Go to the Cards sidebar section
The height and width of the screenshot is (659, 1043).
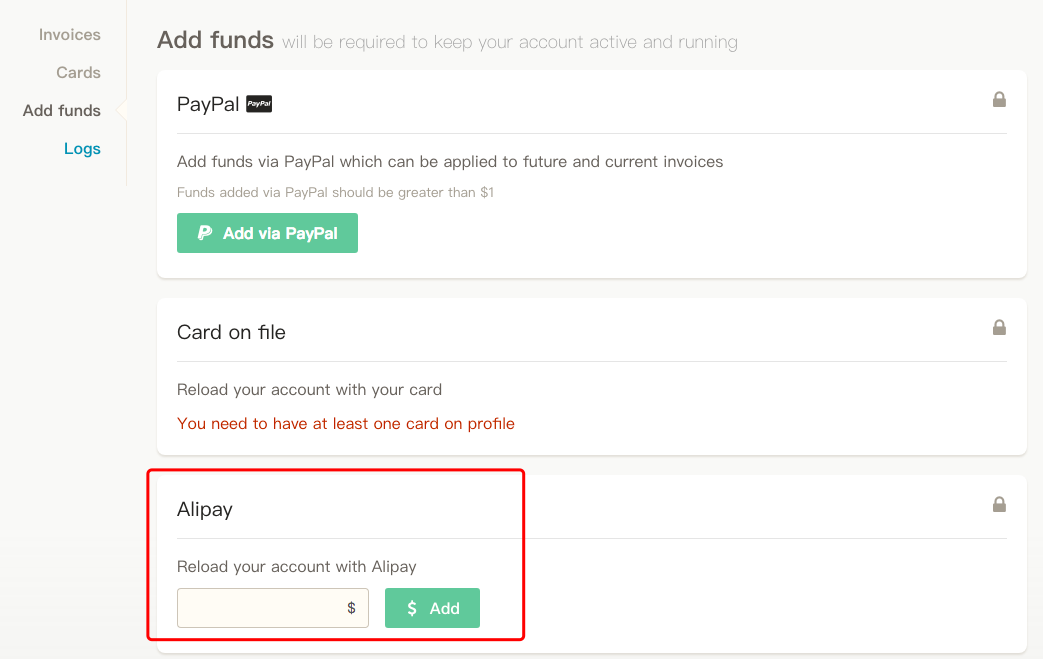click(x=78, y=72)
